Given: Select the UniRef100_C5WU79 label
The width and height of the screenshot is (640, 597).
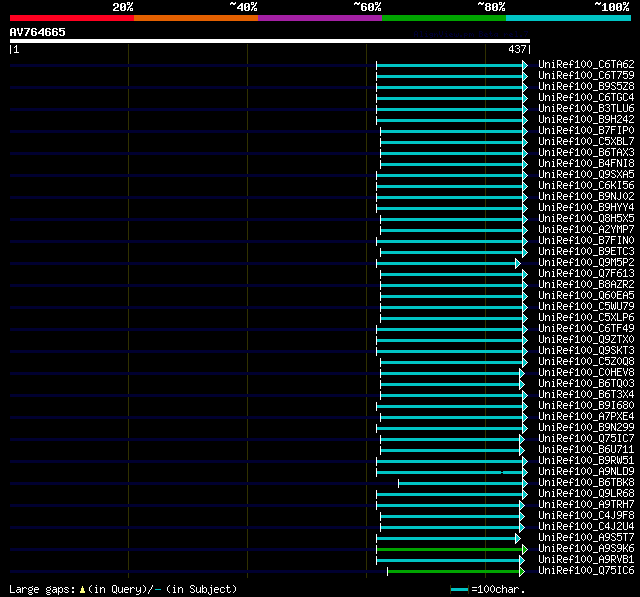Looking at the screenshot, I should [x=586, y=307].
